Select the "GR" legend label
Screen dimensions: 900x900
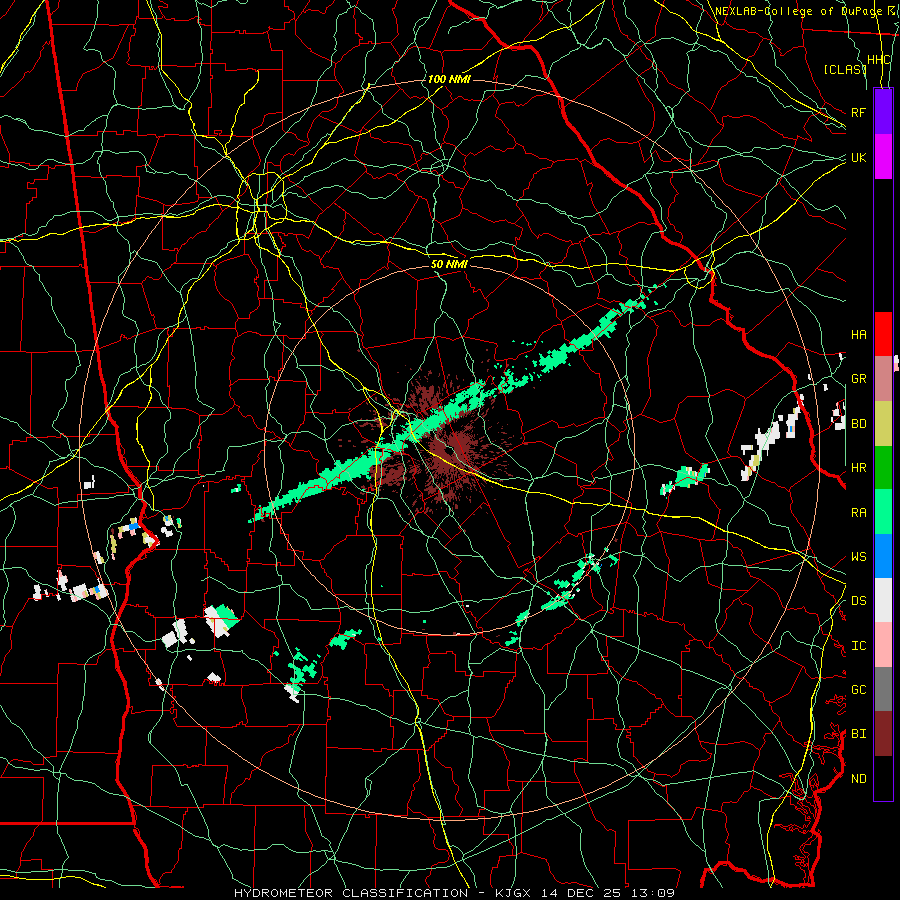coord(858,379)
